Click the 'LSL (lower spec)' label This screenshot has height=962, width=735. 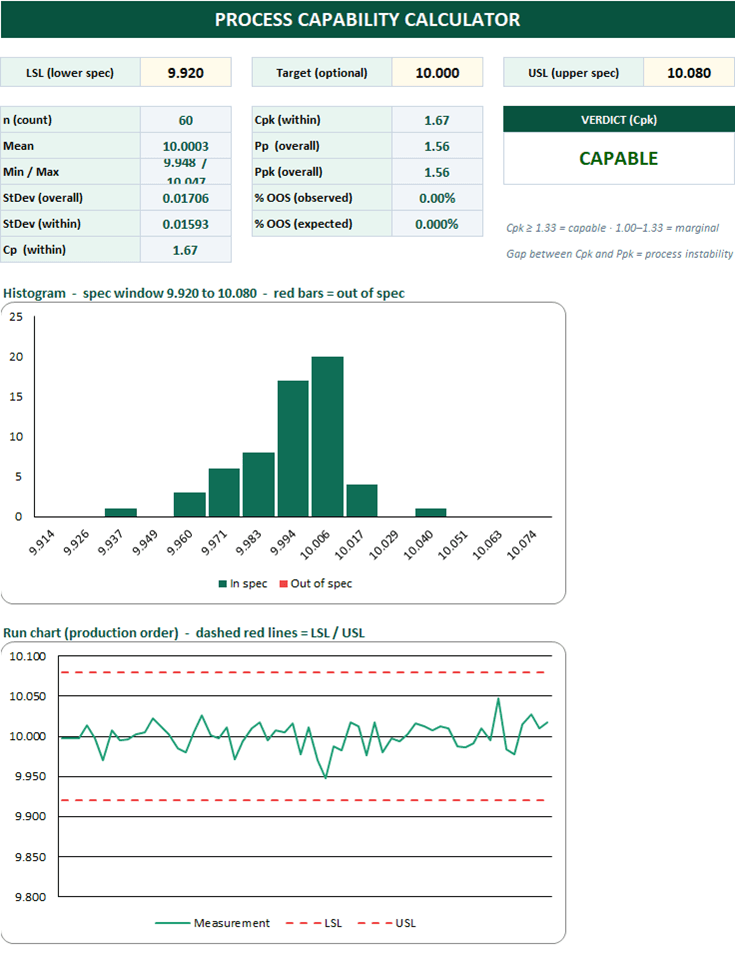(x=70, y=72)
